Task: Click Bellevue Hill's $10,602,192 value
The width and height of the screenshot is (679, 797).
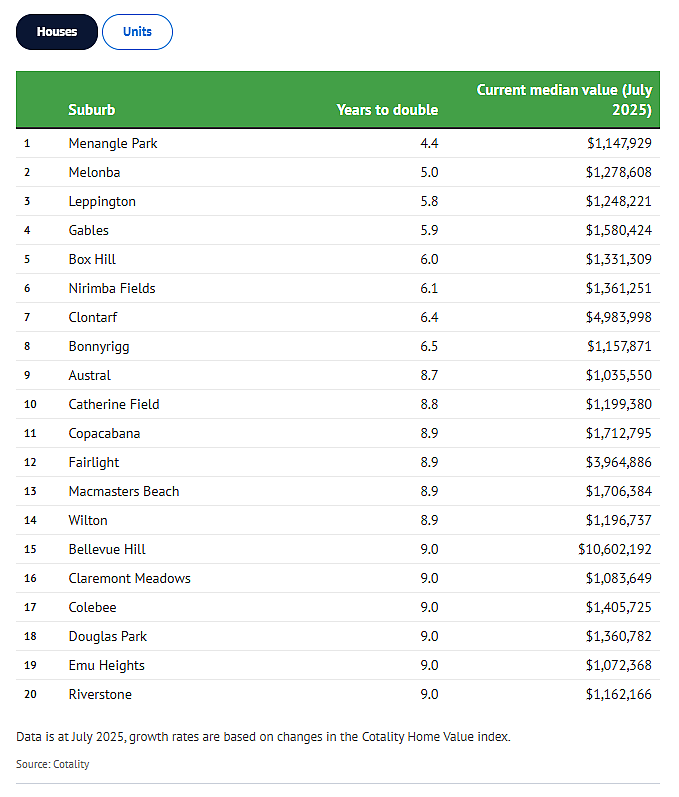Action: click(615, 549)
